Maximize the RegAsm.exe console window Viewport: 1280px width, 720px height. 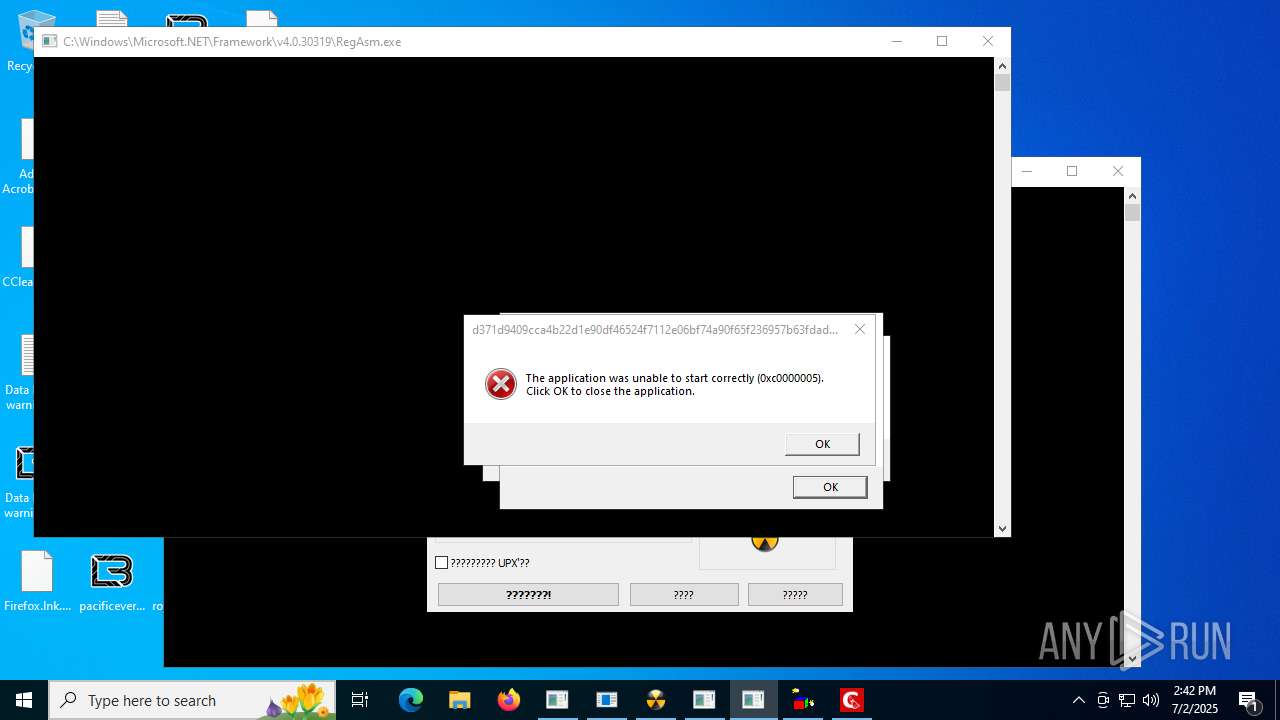942,42
